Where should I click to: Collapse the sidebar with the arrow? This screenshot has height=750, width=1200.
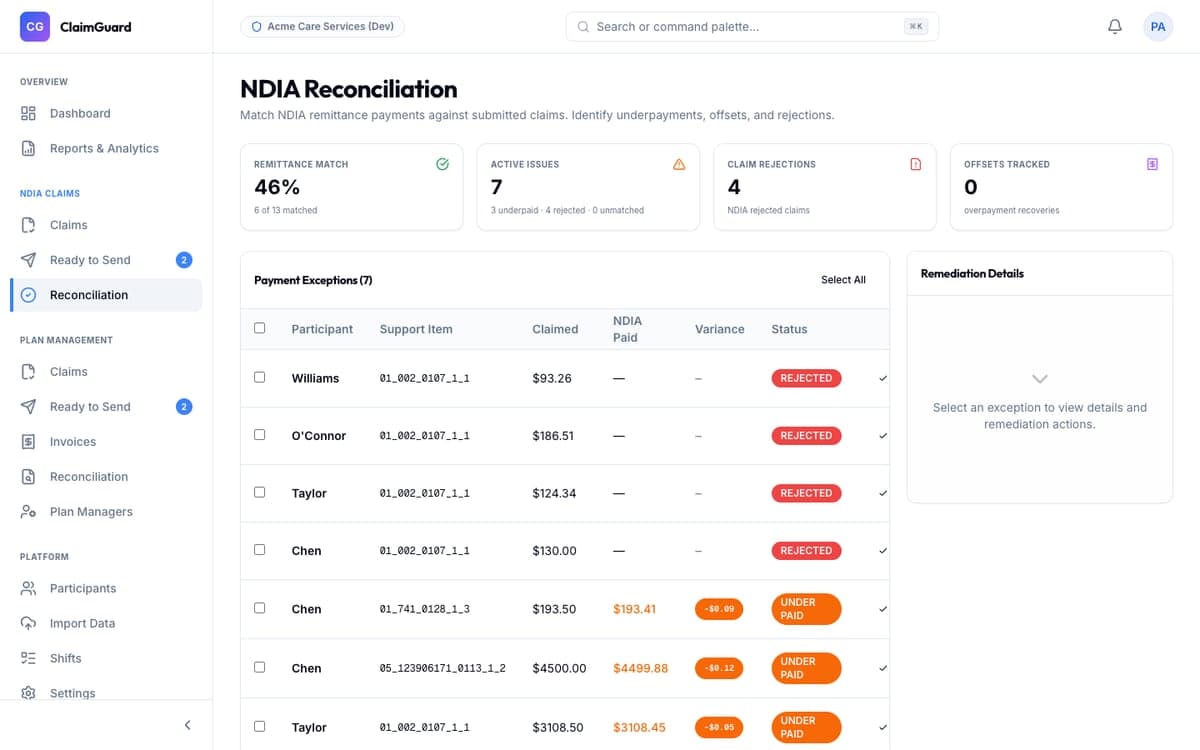tap(187, 725)
